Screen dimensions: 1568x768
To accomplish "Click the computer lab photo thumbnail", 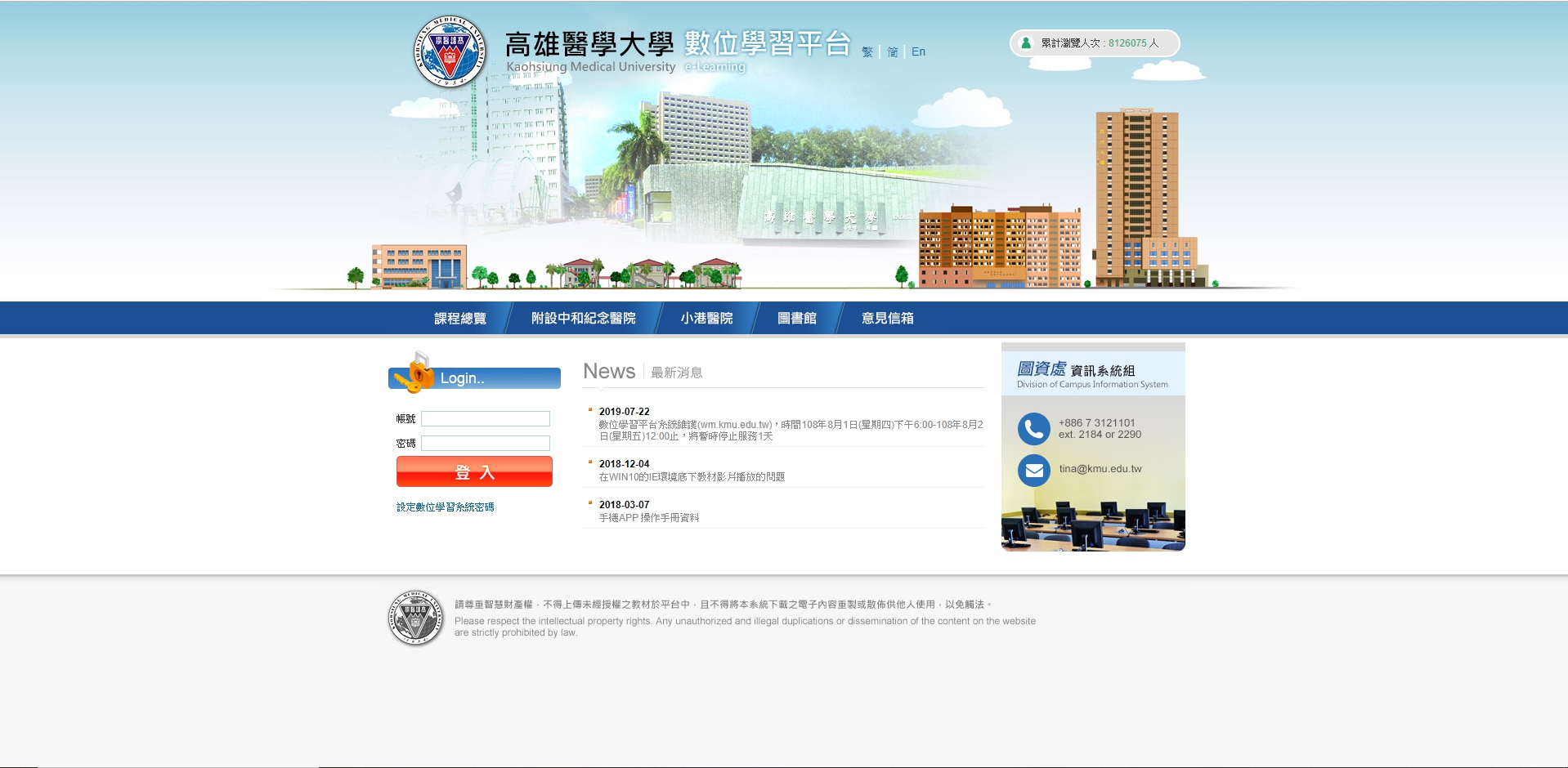I will (1093, 522).
